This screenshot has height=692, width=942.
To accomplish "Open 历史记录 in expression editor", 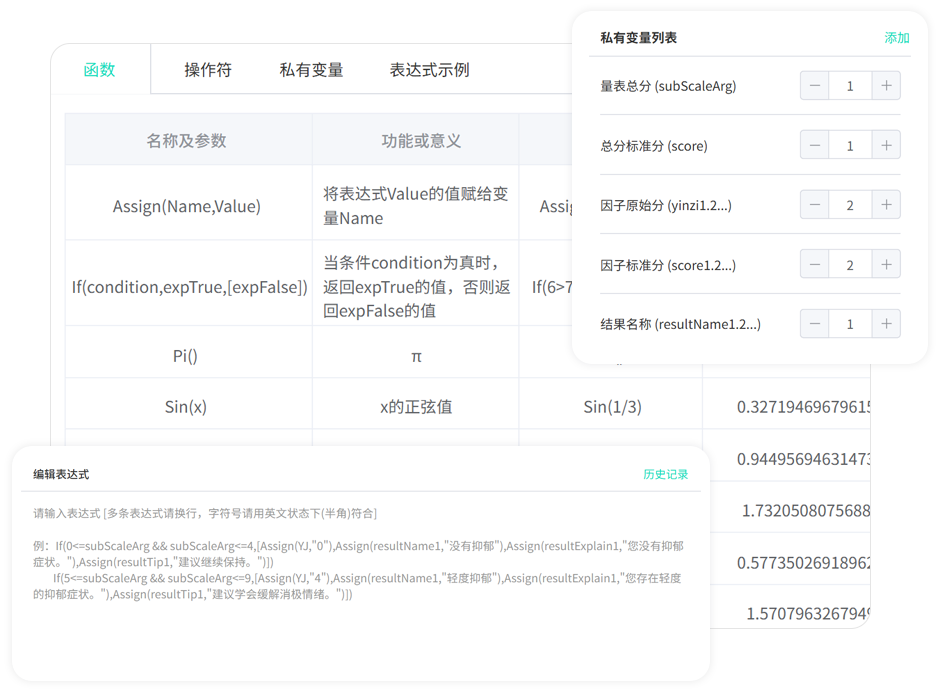I will pyautogui.click(x=665, y=474).
